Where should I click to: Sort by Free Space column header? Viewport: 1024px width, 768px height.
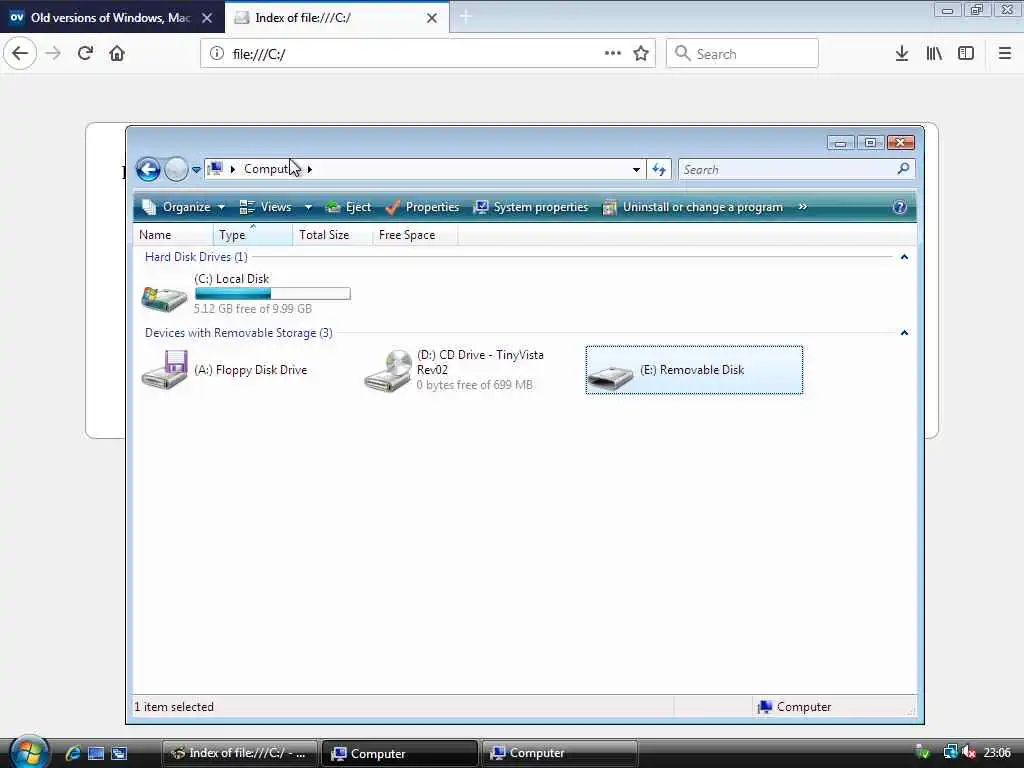pyautogui.click(x=415, y=234)
